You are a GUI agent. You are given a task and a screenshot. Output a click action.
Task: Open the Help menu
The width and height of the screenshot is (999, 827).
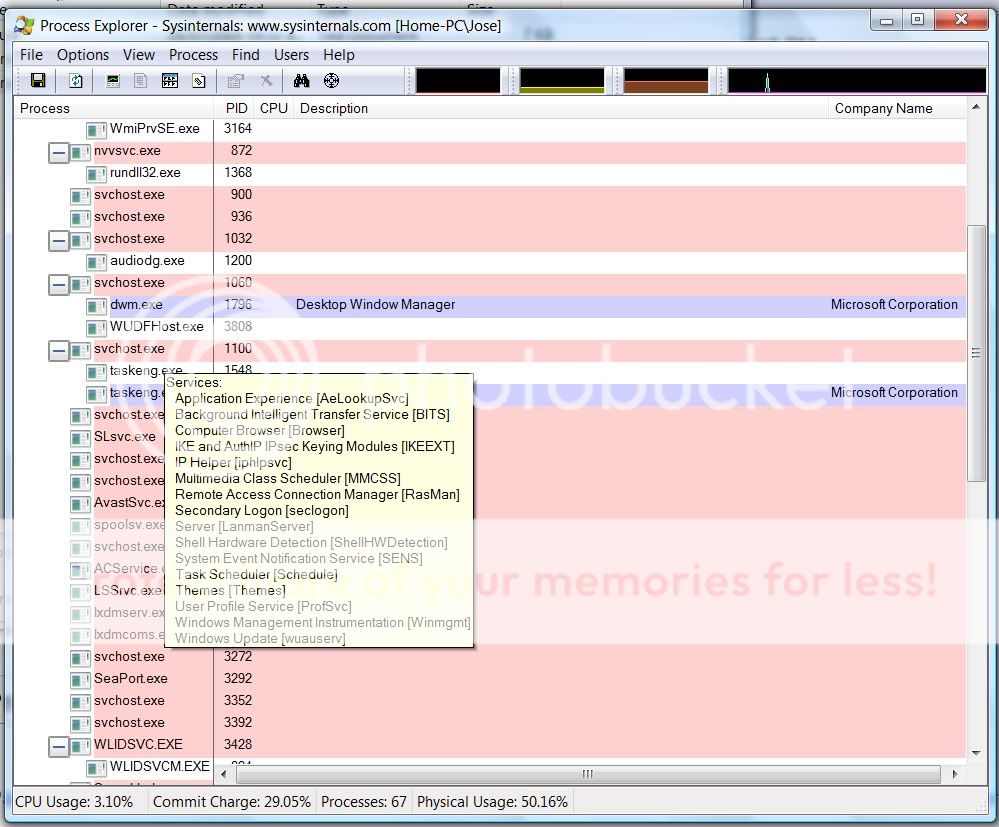point(338,55)
